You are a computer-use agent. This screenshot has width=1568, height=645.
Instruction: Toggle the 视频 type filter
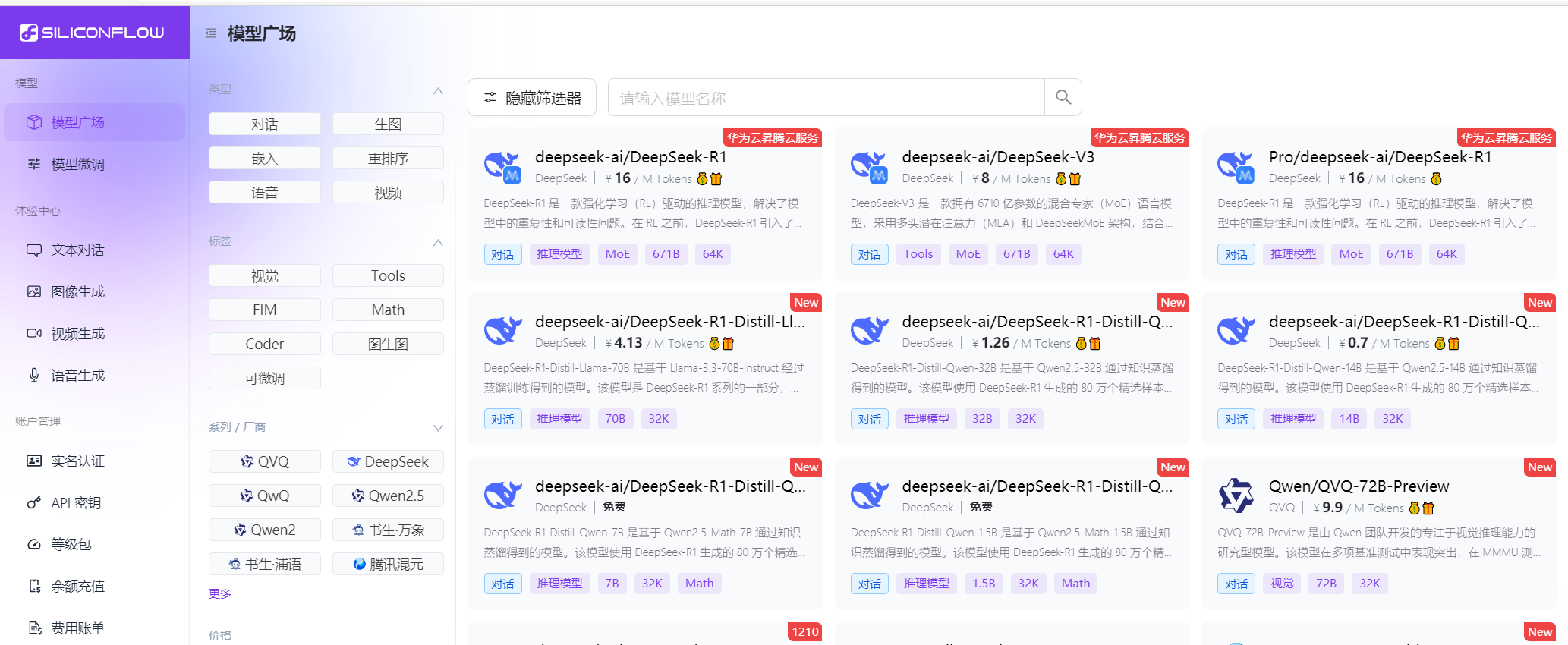[388, 192]
